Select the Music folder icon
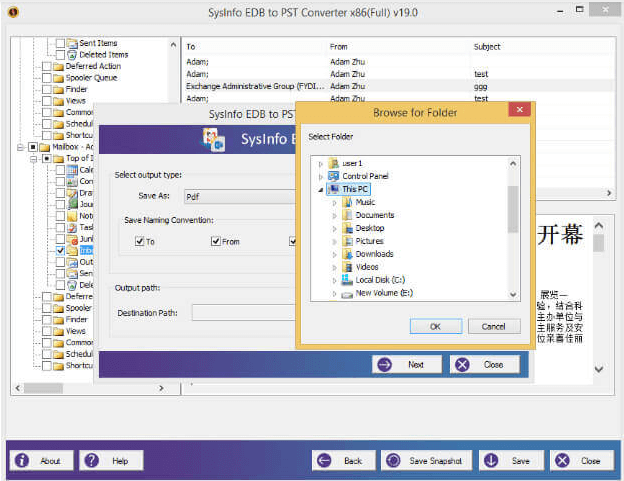Screen dimensions: 624x481 click(x=346, y=202)
